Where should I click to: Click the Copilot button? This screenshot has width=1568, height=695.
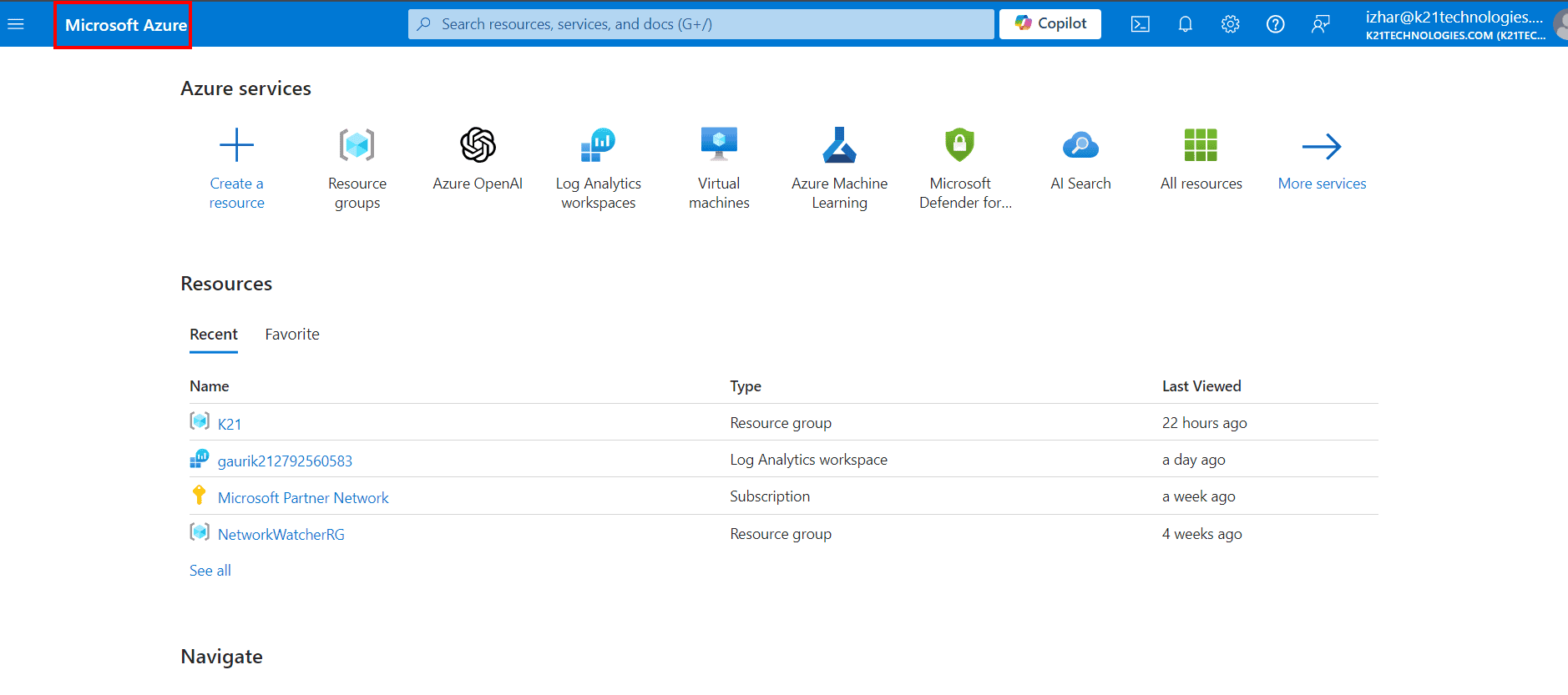1050,24
